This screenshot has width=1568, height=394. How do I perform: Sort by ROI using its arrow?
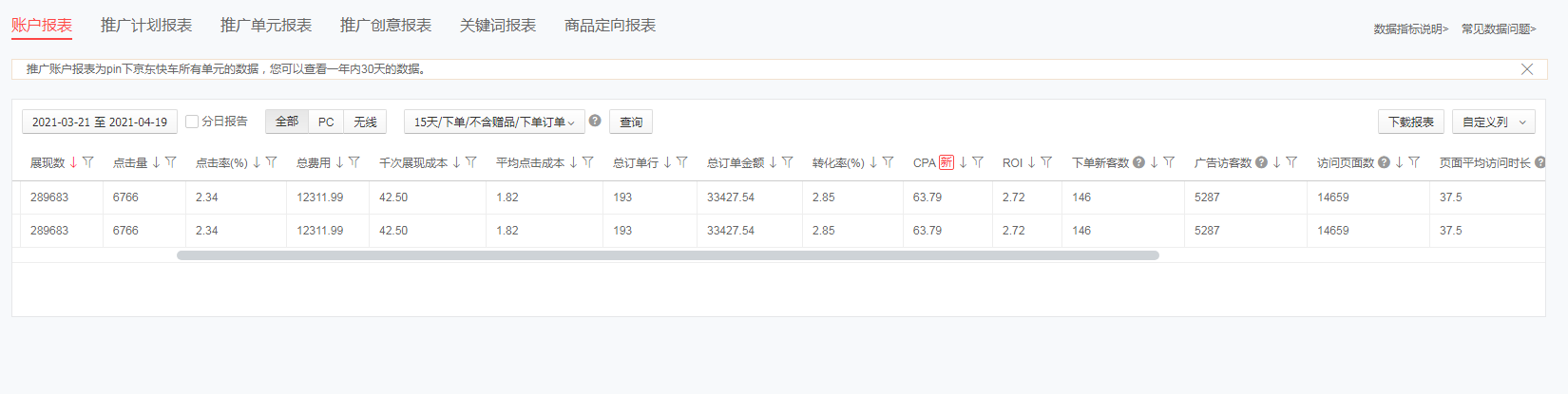pos(1031,162)
